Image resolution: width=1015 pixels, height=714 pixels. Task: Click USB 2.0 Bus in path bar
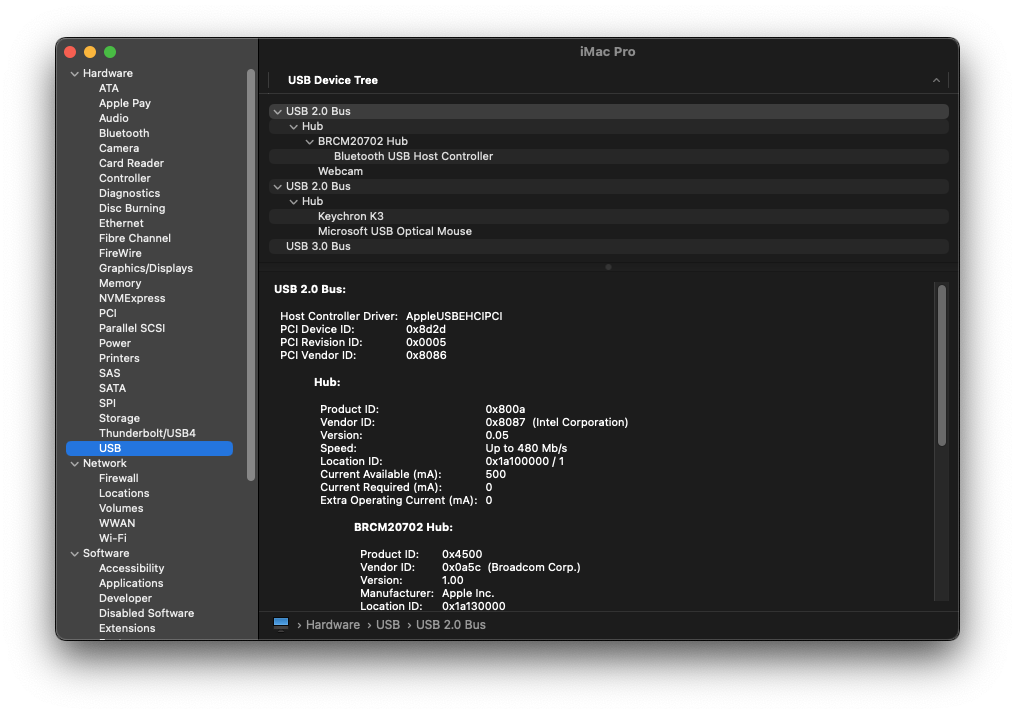(x=451, y=625)
